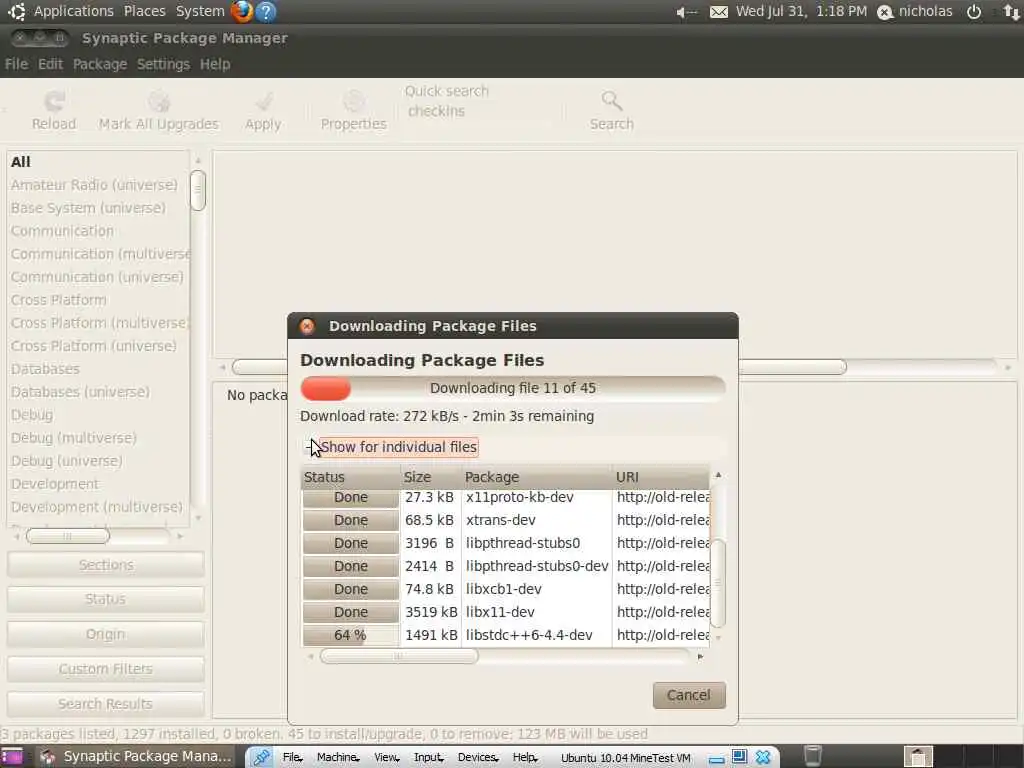The width and height of the screenshot is (1024, 768).
Task: Click the Synaptic Package Manager taskbar entry
Action: pyautogui.click(x=136, y=756)
